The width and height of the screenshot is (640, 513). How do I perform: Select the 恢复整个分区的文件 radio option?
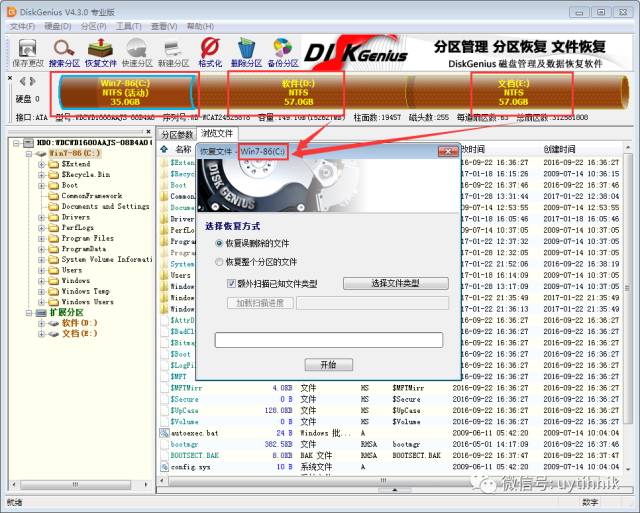coord(219,262)
